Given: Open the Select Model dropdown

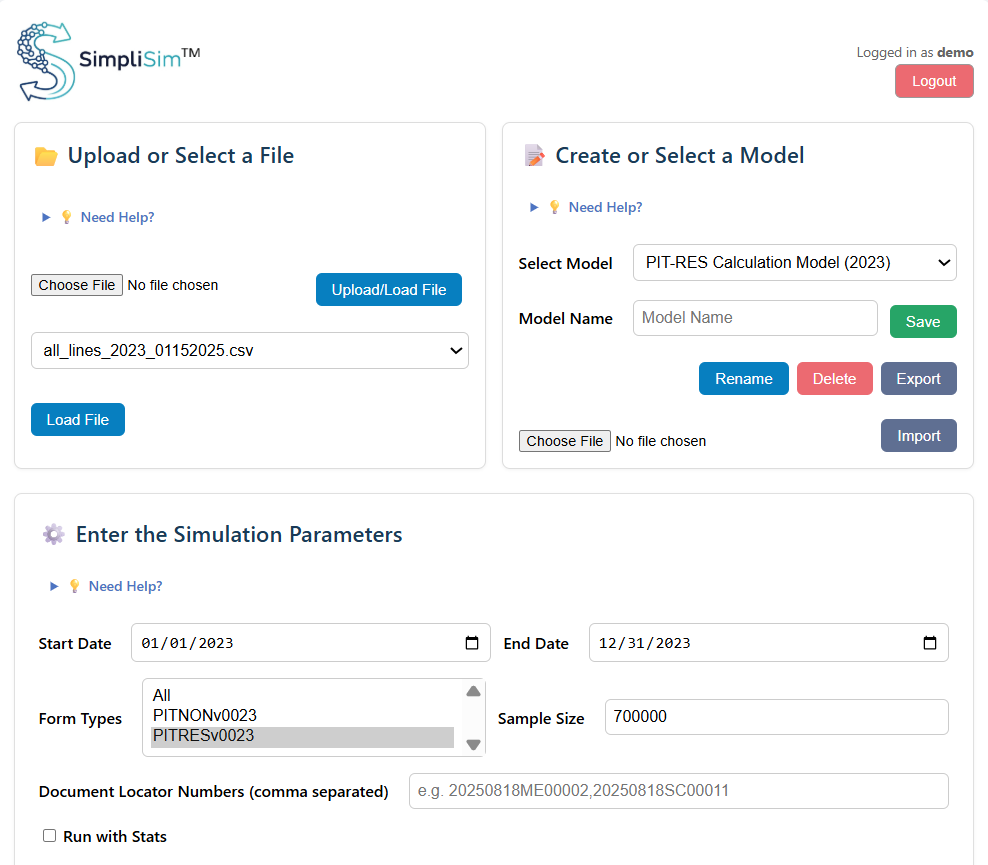Looking at the screenshot, I should [794, 263].
